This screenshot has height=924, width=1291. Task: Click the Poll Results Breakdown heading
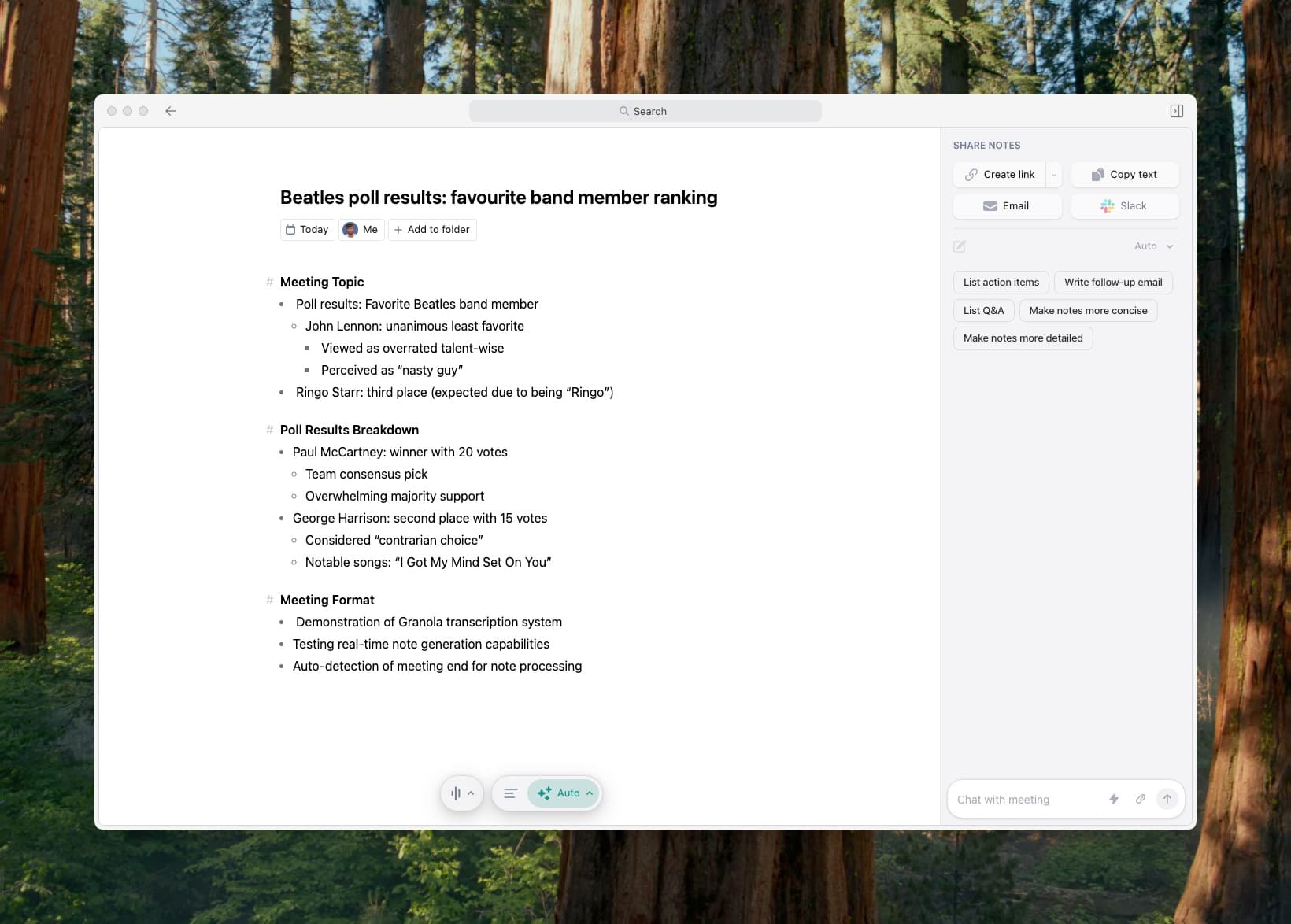click(x=350, y=430)
